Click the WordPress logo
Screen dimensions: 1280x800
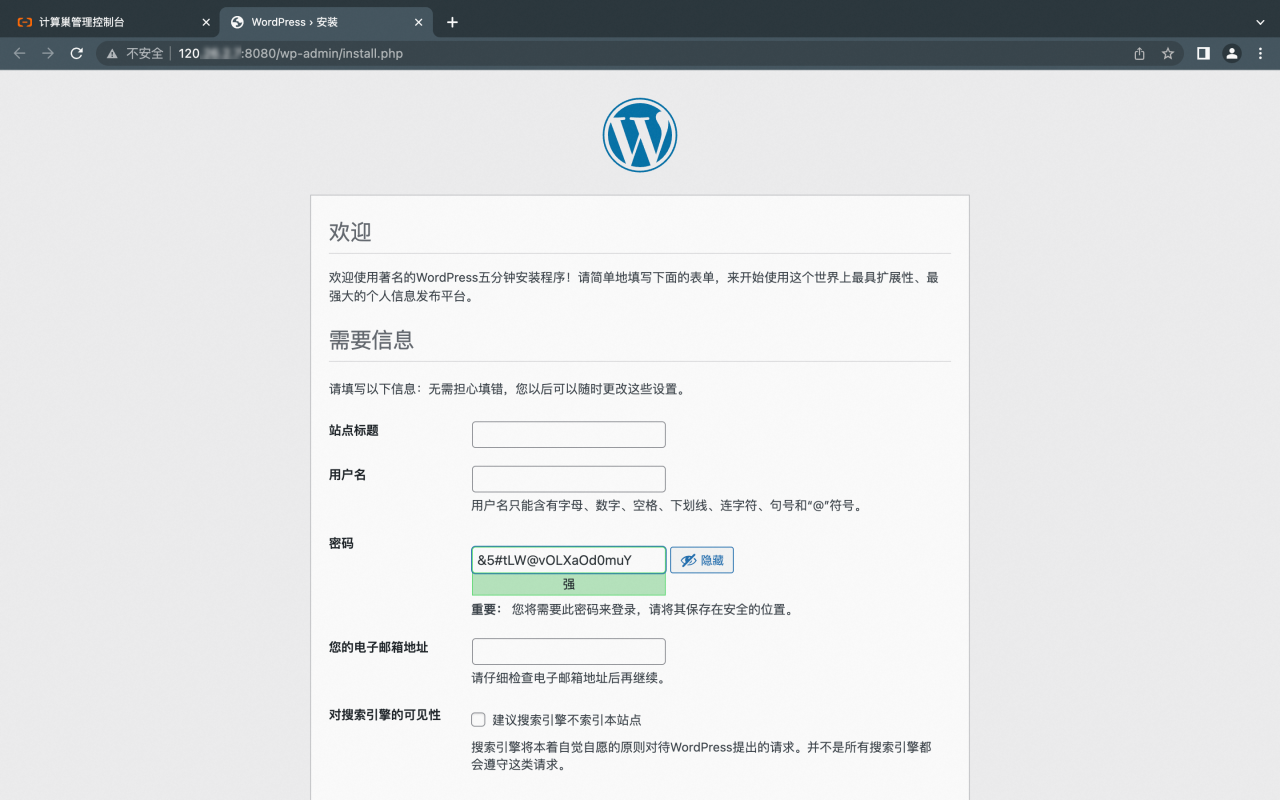click(x=640, y=135)
